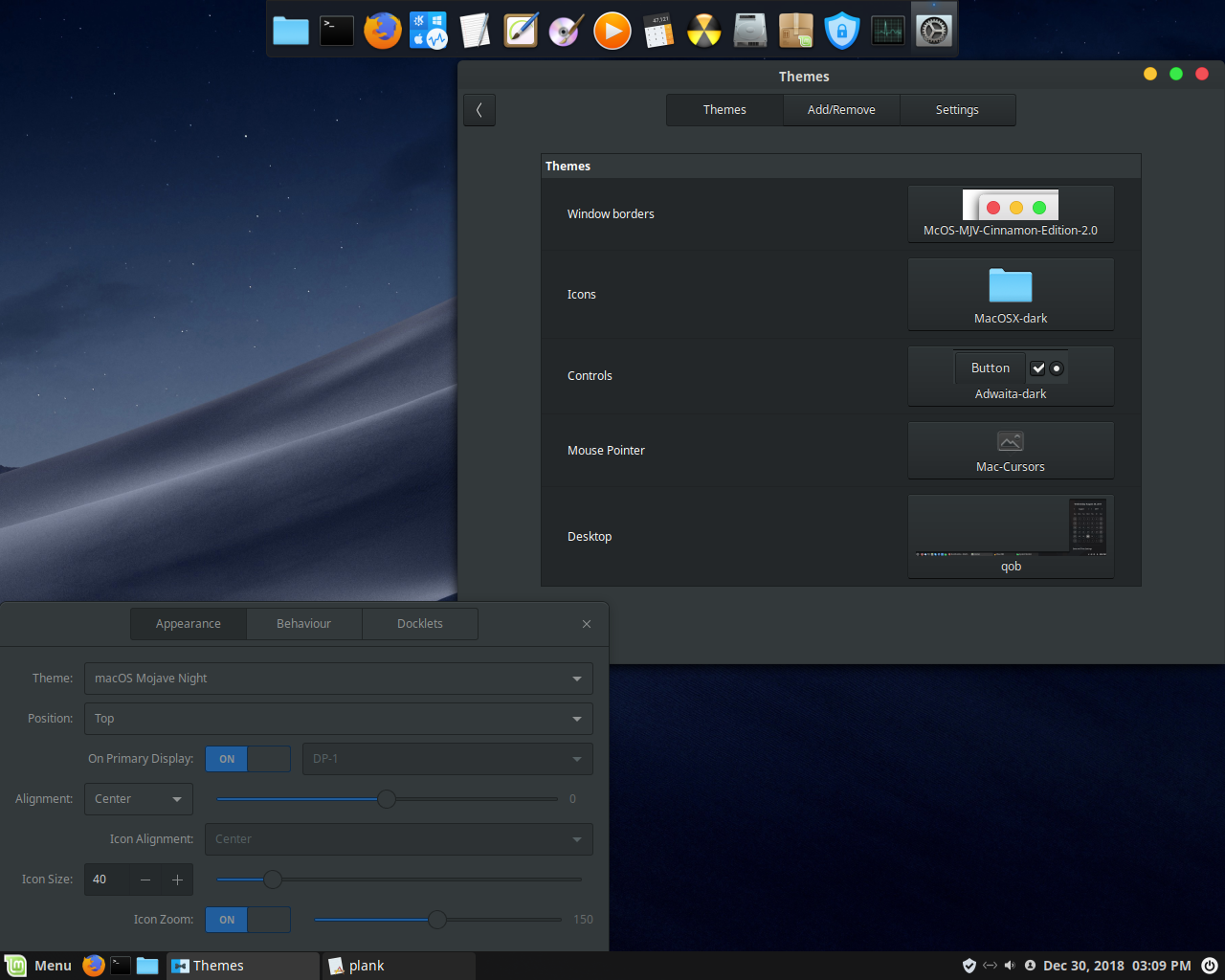Click the Alignment offset slider handle
This screenshot has height=980, width=1225.
(x=387, y=799)
